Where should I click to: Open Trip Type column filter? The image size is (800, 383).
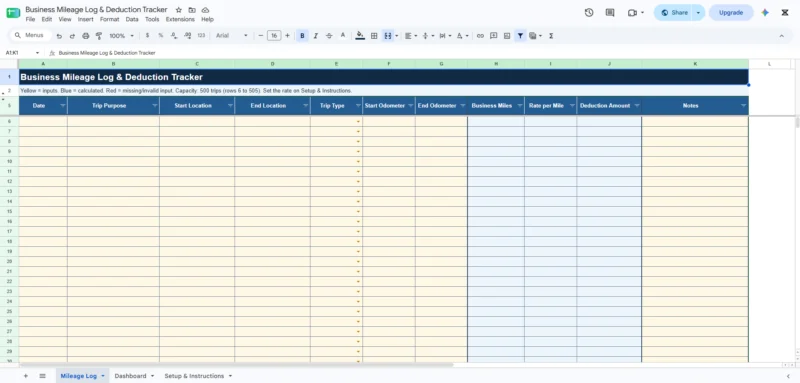[358, 106]
